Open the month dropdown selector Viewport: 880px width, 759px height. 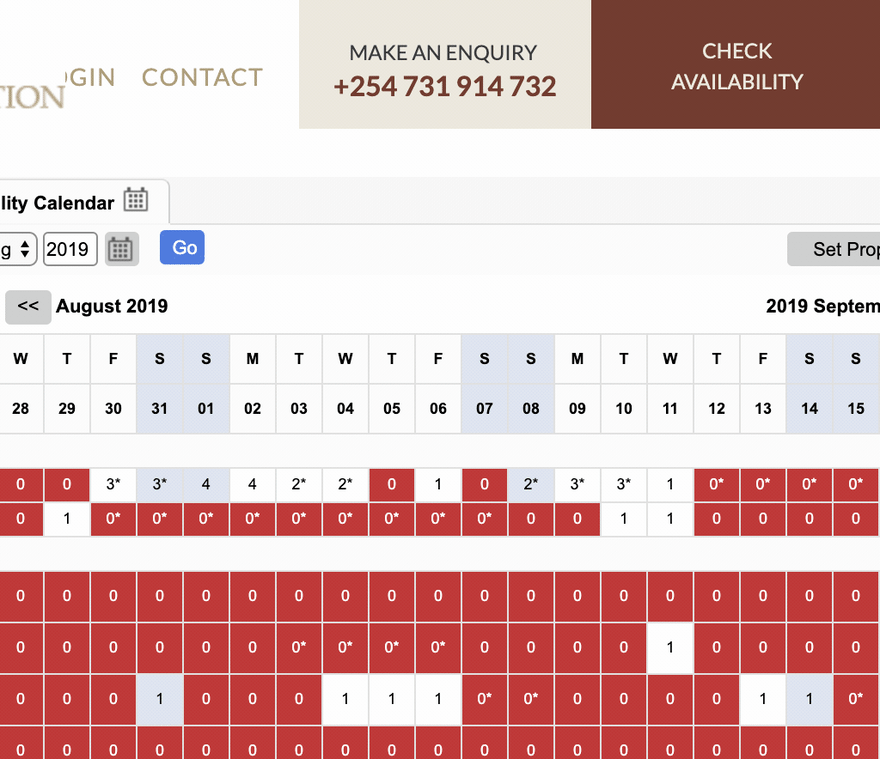click(x=18, y=249)
